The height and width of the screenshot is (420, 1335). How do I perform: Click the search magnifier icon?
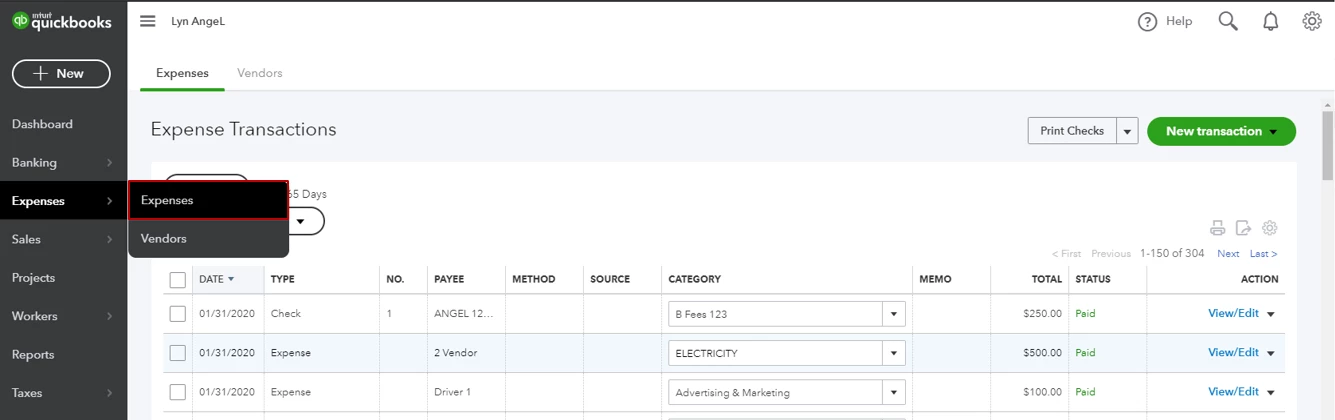click(x=1228, y=21)
